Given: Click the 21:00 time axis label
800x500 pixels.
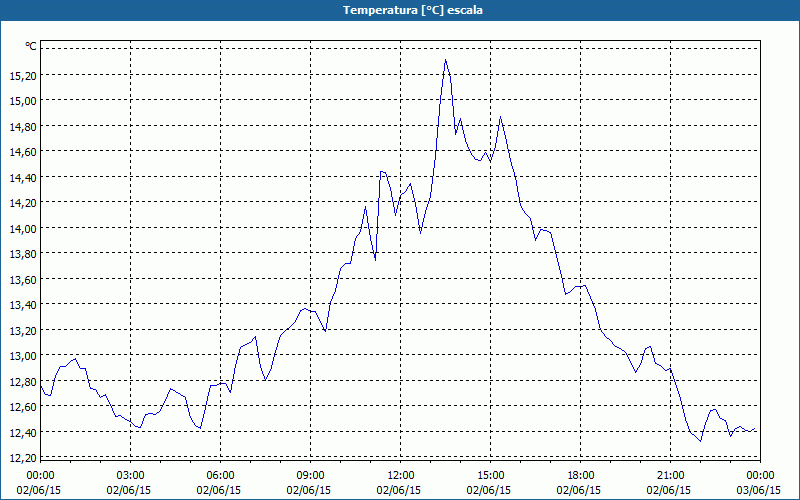Looking at the screenshot, I should (x=670, y=476).
